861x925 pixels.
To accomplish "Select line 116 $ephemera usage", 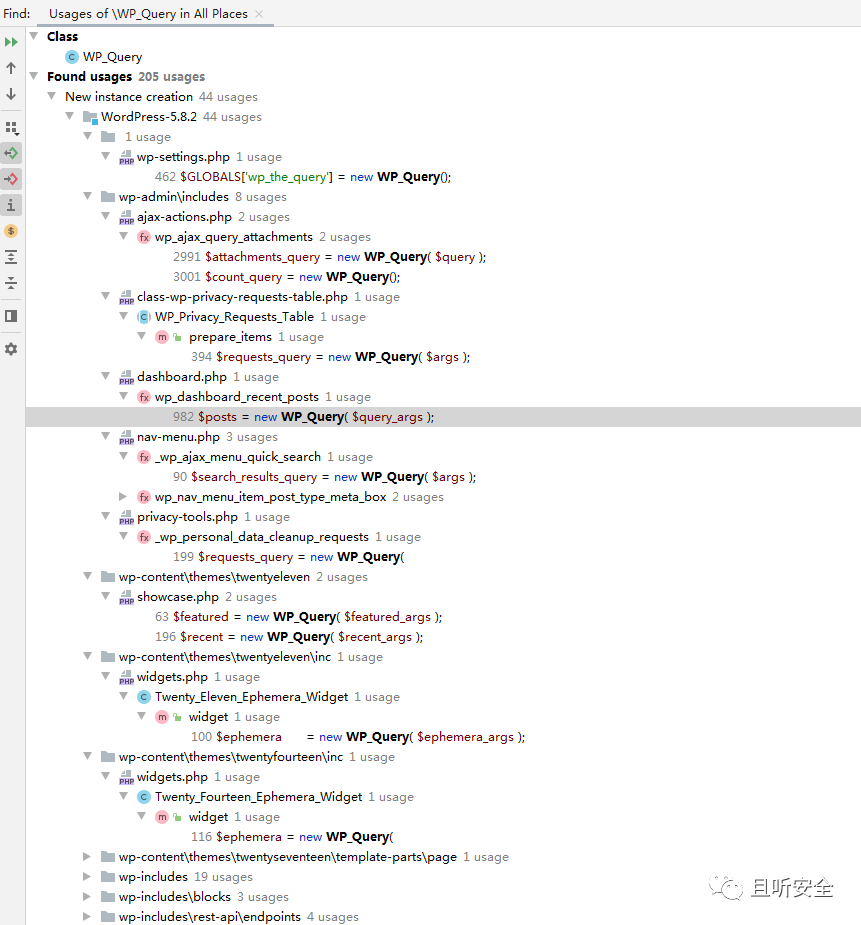I will point(292,837).
